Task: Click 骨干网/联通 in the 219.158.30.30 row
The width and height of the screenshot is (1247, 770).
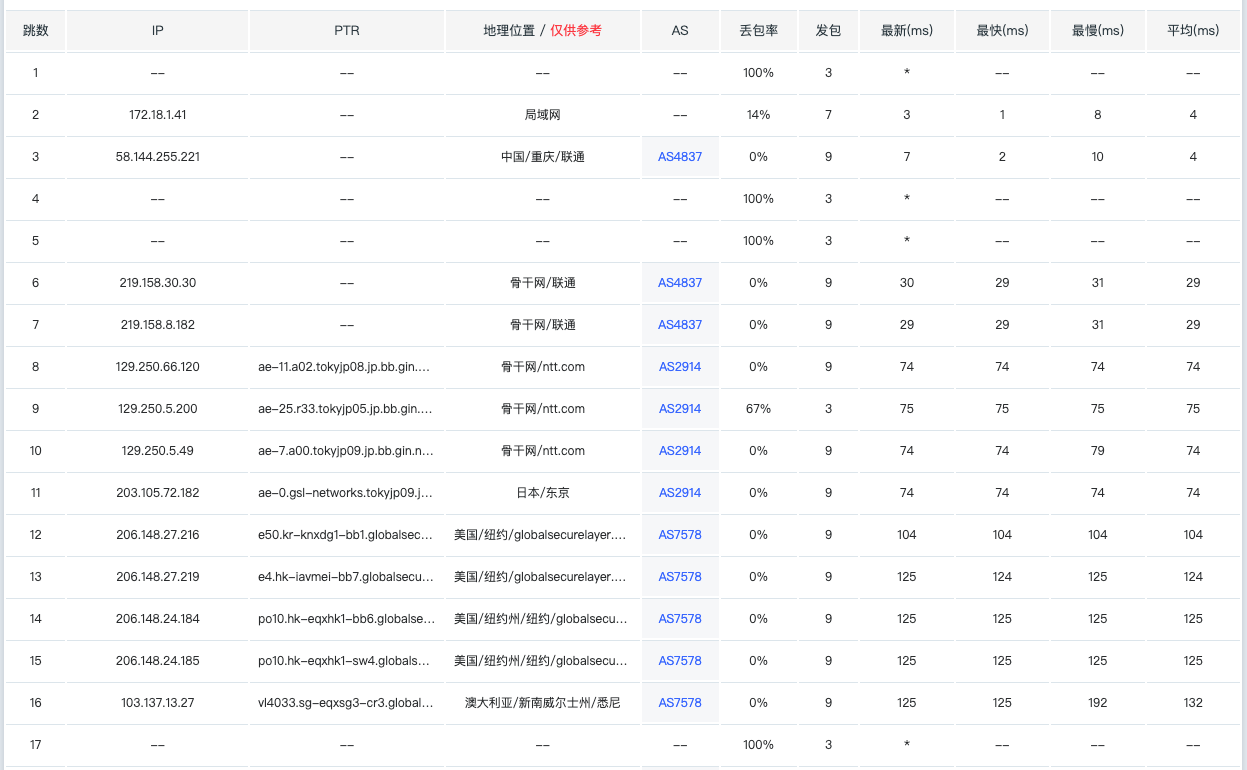Action: point(542,283)
